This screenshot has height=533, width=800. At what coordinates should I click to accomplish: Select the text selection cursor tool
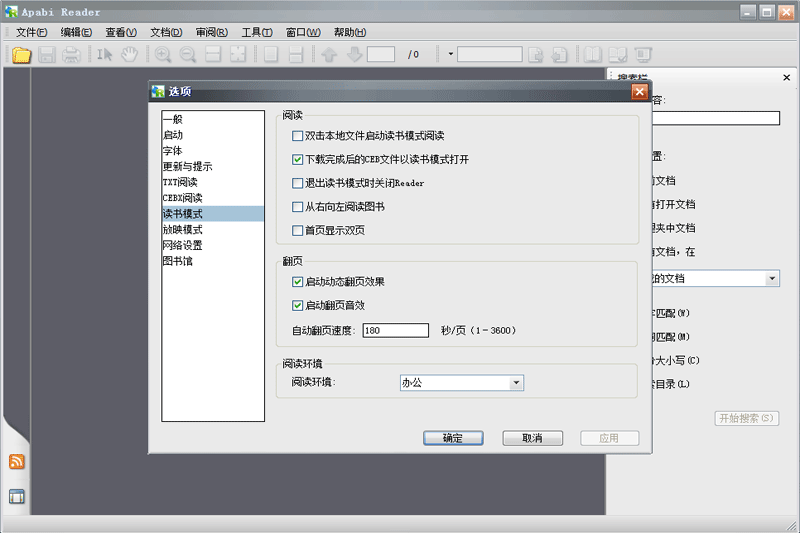click(105, 55)
